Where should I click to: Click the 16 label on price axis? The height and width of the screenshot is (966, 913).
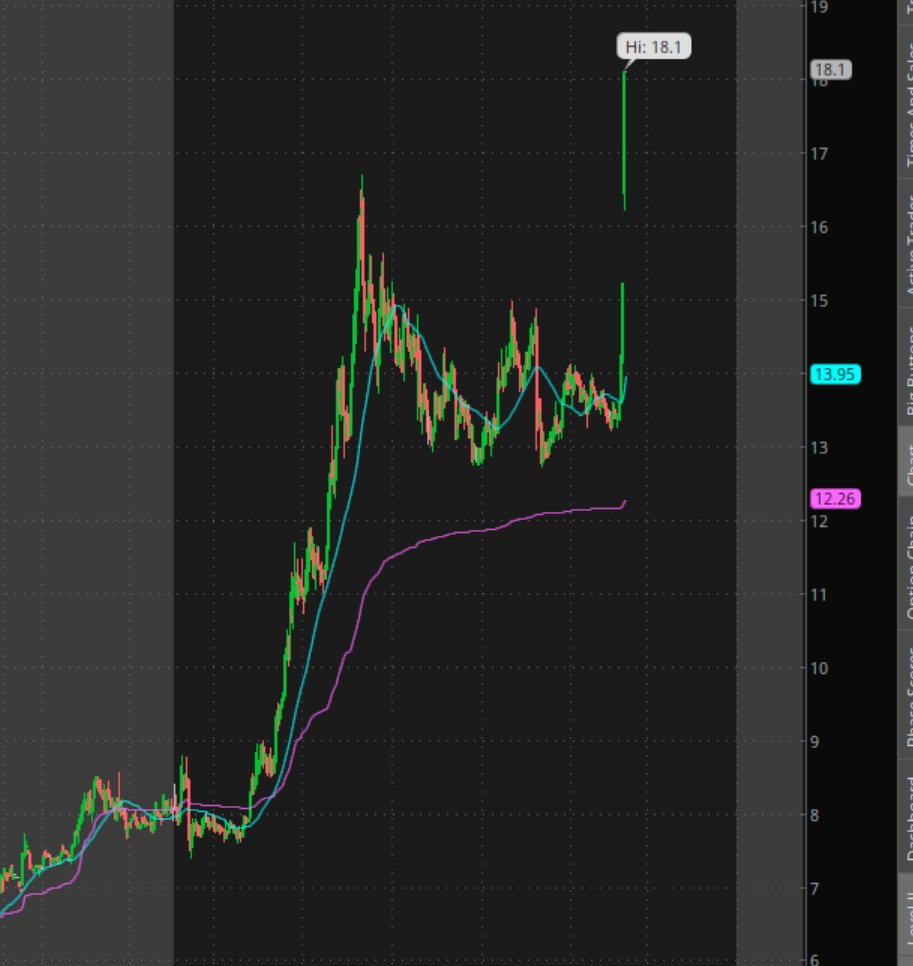tap(819, 227)
